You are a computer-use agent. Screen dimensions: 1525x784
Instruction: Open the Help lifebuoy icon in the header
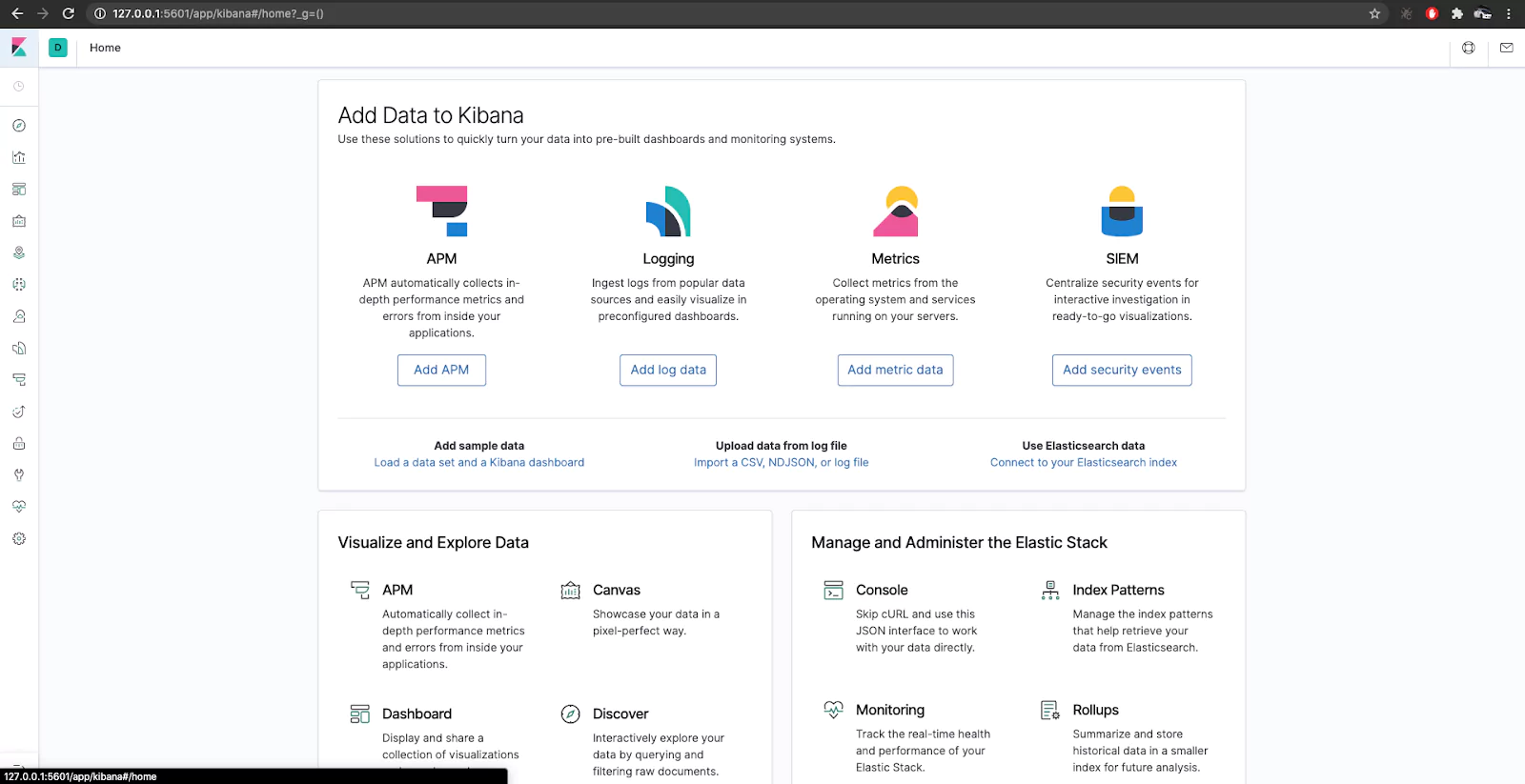coord(1468,48)
